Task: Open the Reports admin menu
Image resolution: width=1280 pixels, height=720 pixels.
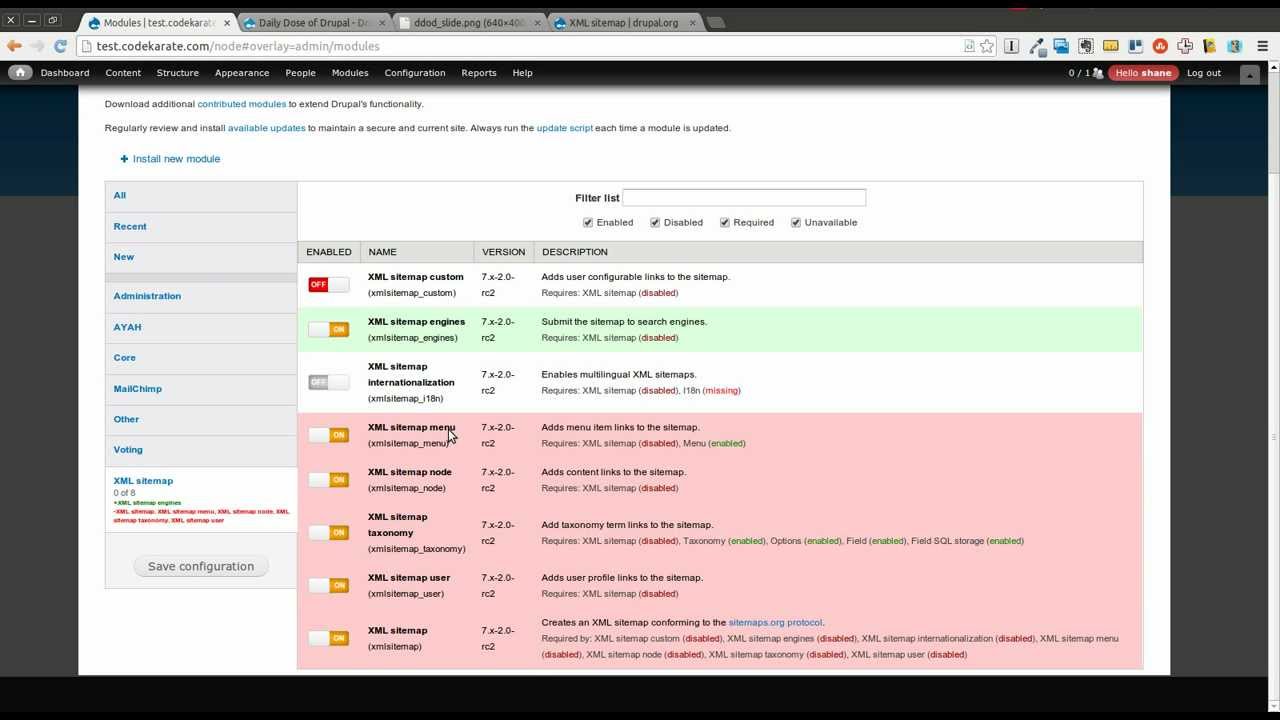Action: pyautogui.click(x=479, y=73)
